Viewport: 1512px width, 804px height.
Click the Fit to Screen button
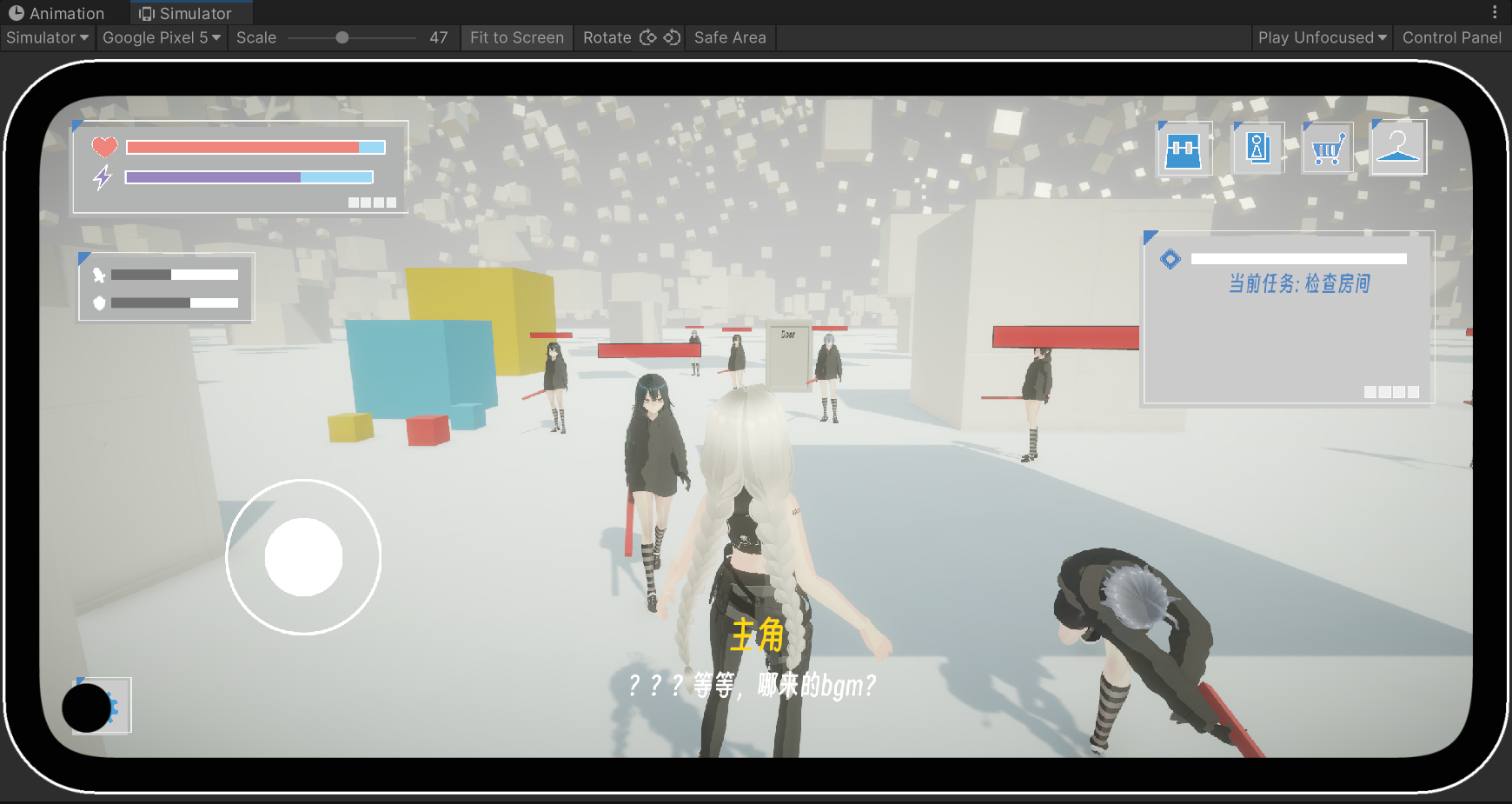pos(516,37)
